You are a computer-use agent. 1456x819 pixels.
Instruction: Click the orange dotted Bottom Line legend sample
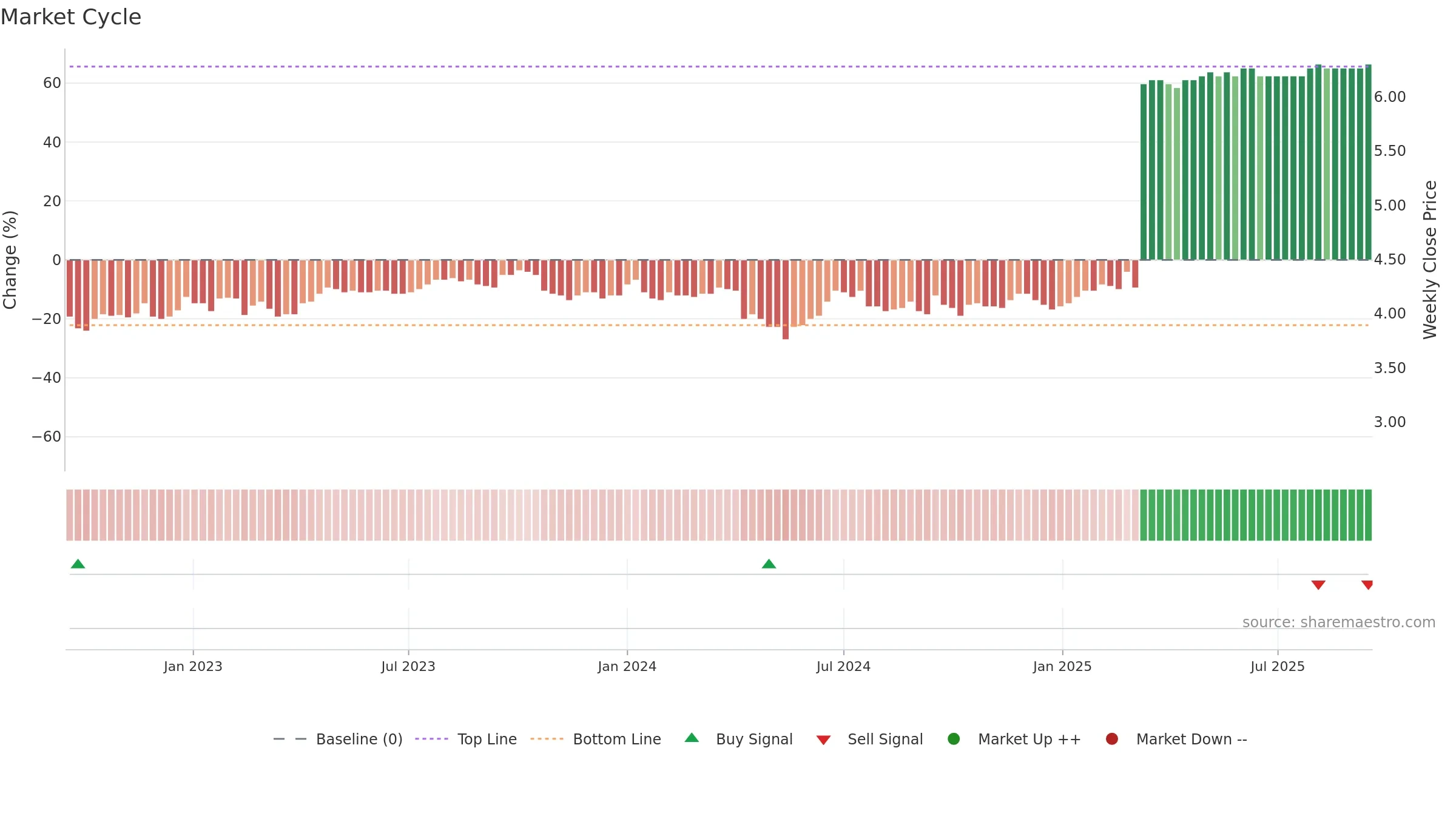(x=547, y=739)
